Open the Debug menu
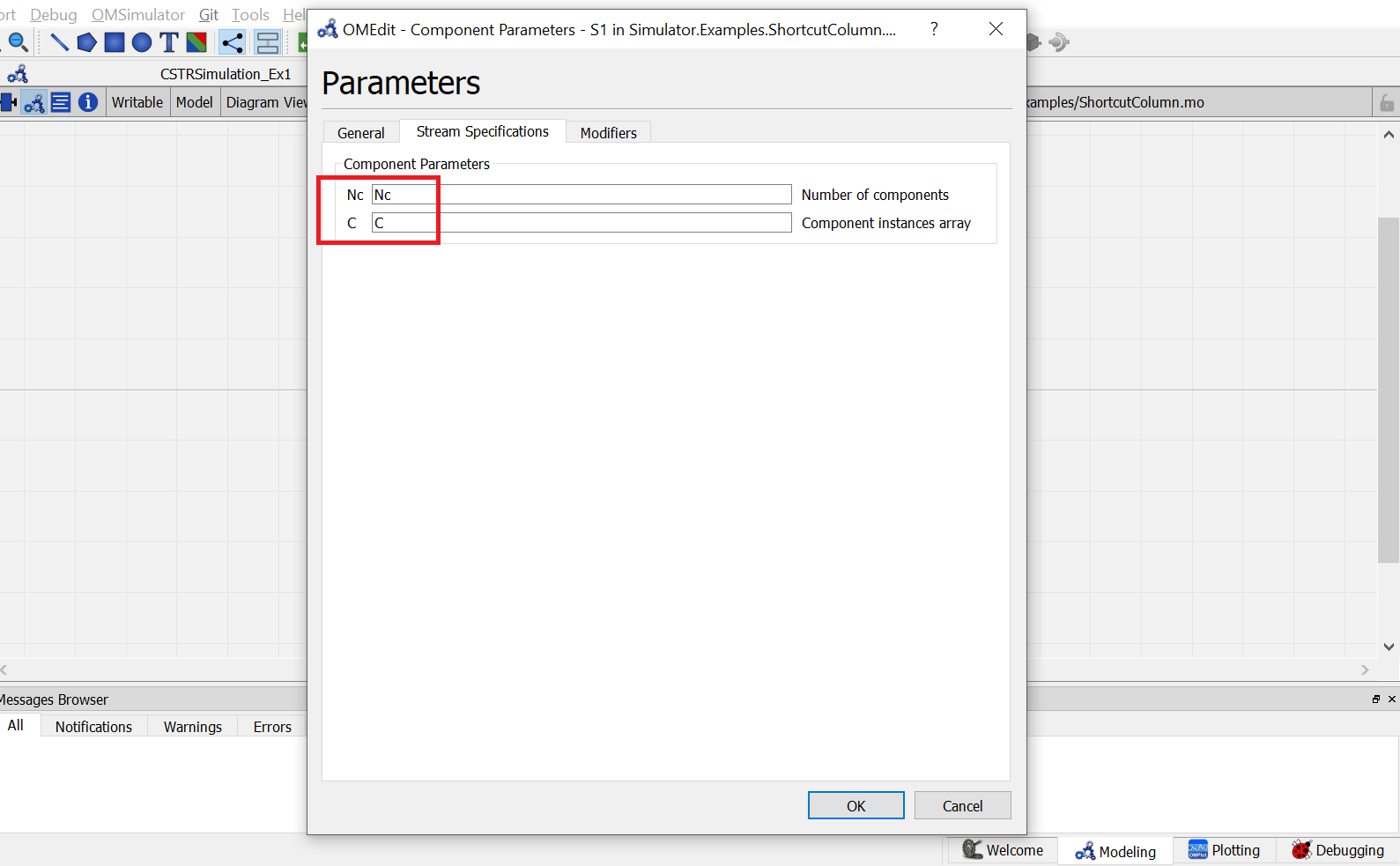Screen dimensions: 1400x866 54,15
